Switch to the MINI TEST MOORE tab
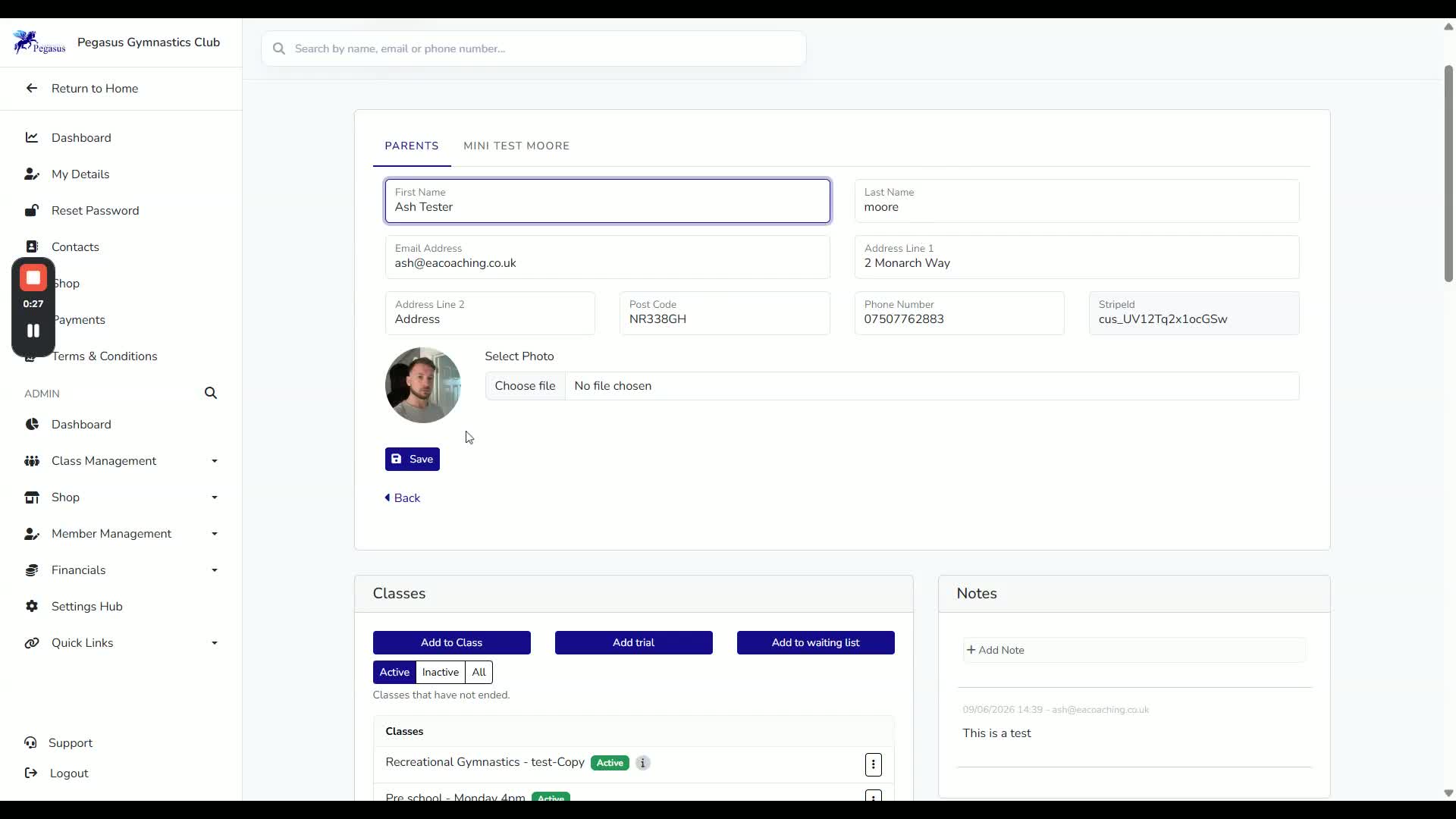This screenshot has height=819, width=1456. (516, 146)
